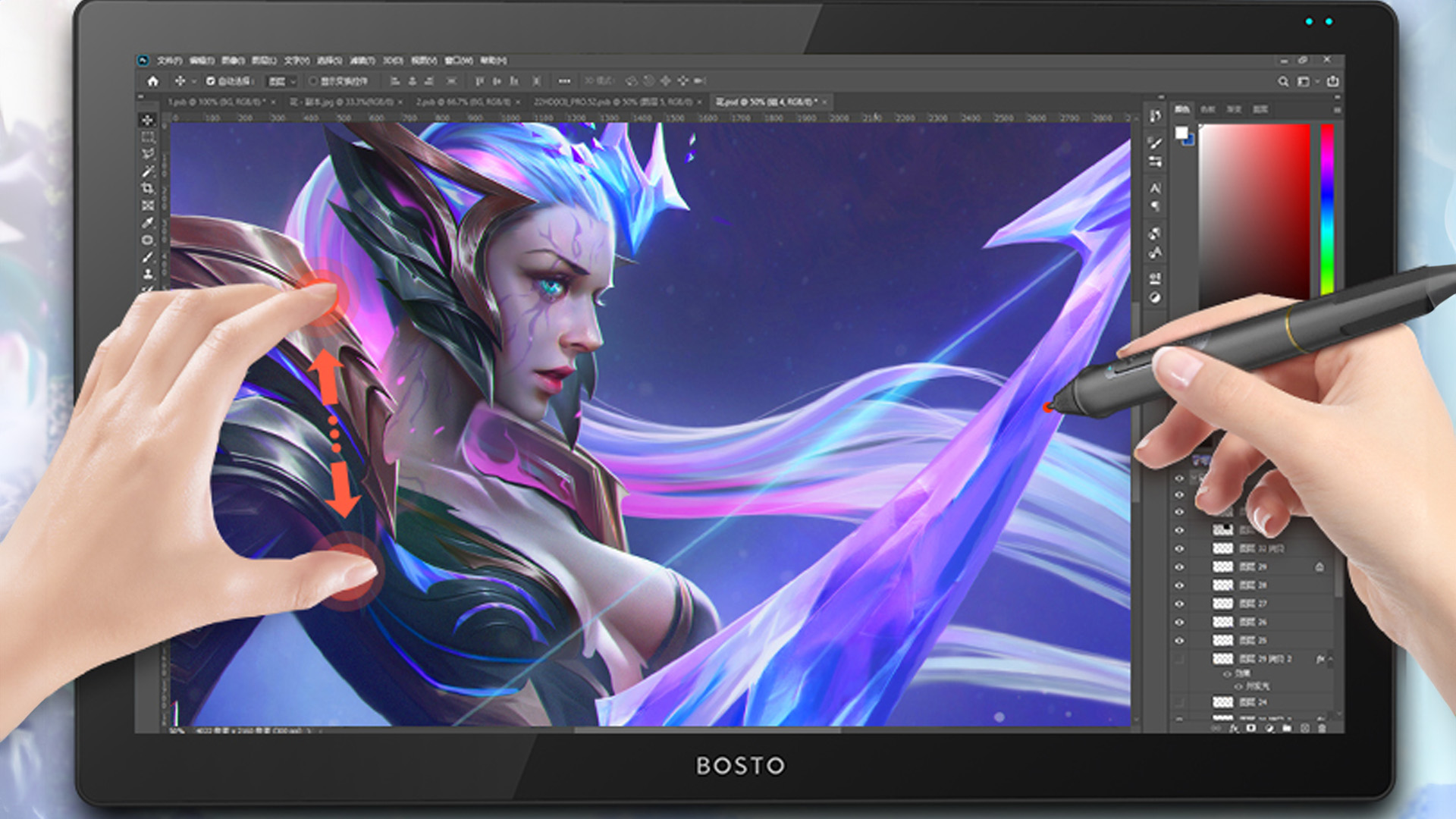Screen dimensions: 1456x819
Task: Hide layer 27 using its eye icon
Action: pos(1179,604)
